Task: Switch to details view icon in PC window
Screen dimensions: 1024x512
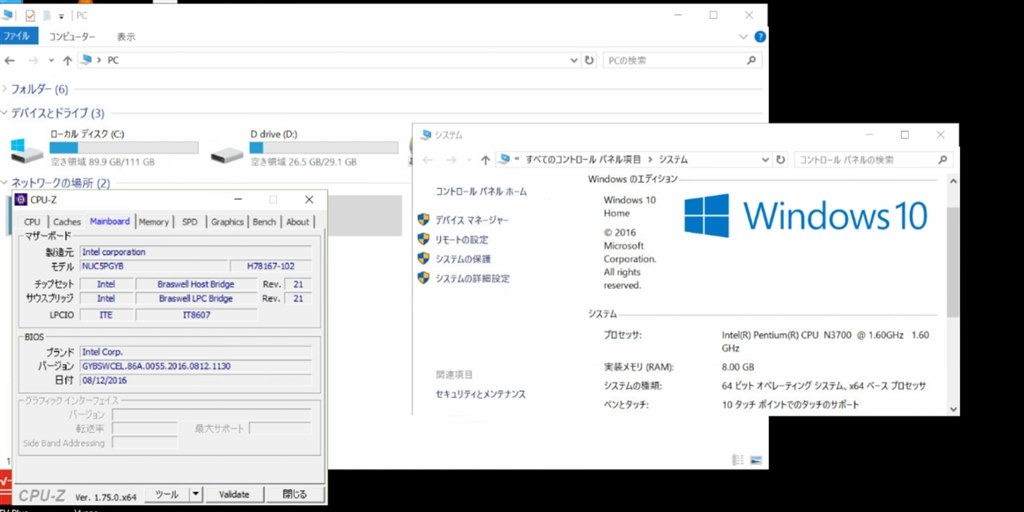Action: tap(738, 460)
